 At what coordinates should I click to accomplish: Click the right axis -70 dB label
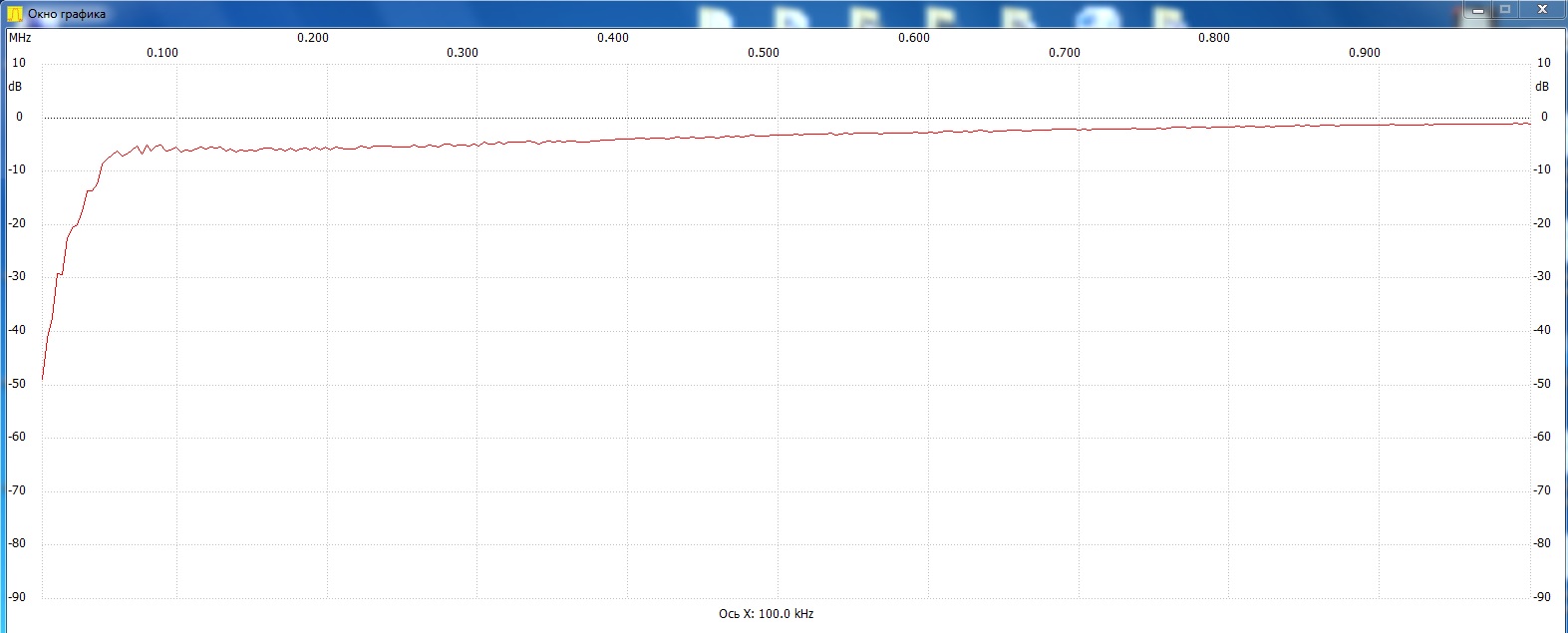tap(1542, 490)
